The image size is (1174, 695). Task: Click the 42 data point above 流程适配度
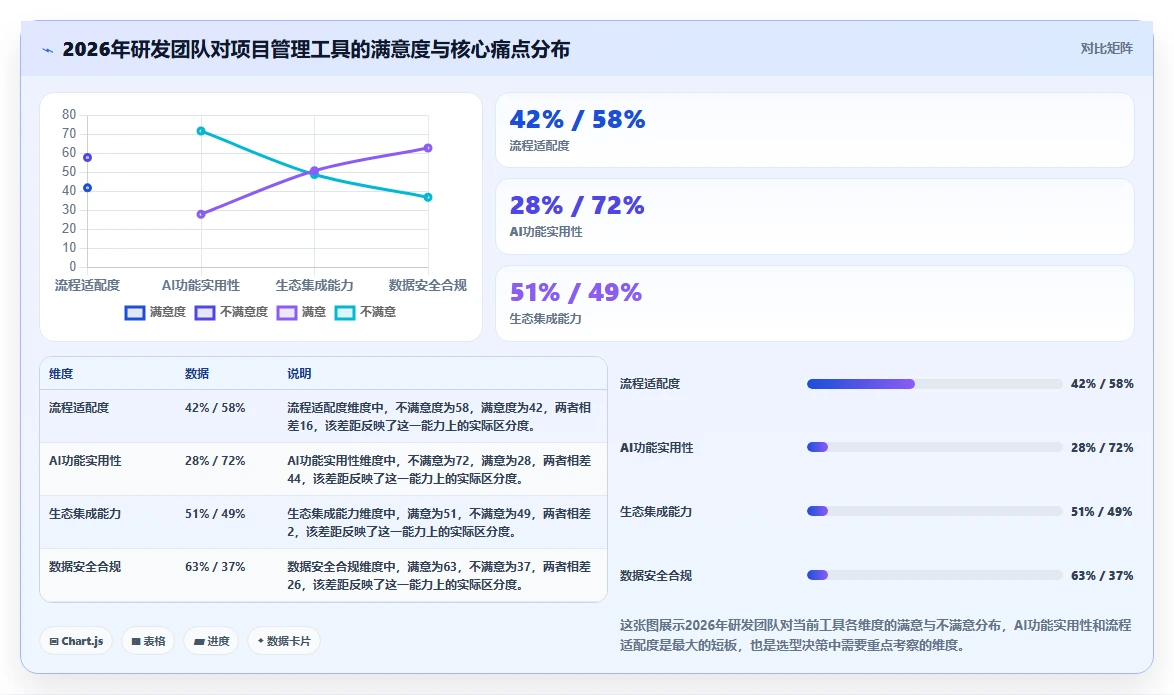[x=88, y=188]
